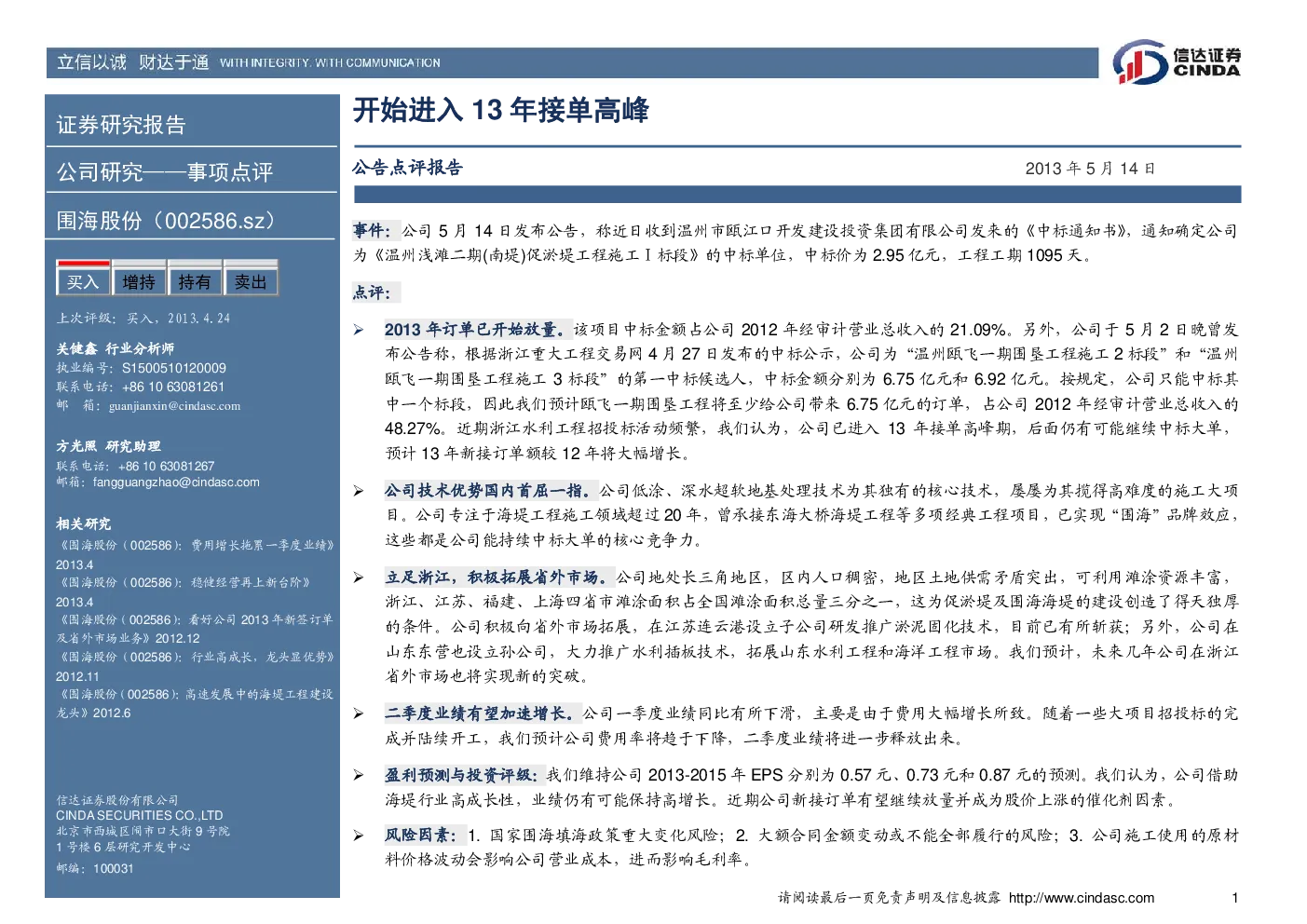Viewport: 1307px width, 924px height.
Task: Click the title 开始进入13年接单高峰
Action: (x=501, y=111)
